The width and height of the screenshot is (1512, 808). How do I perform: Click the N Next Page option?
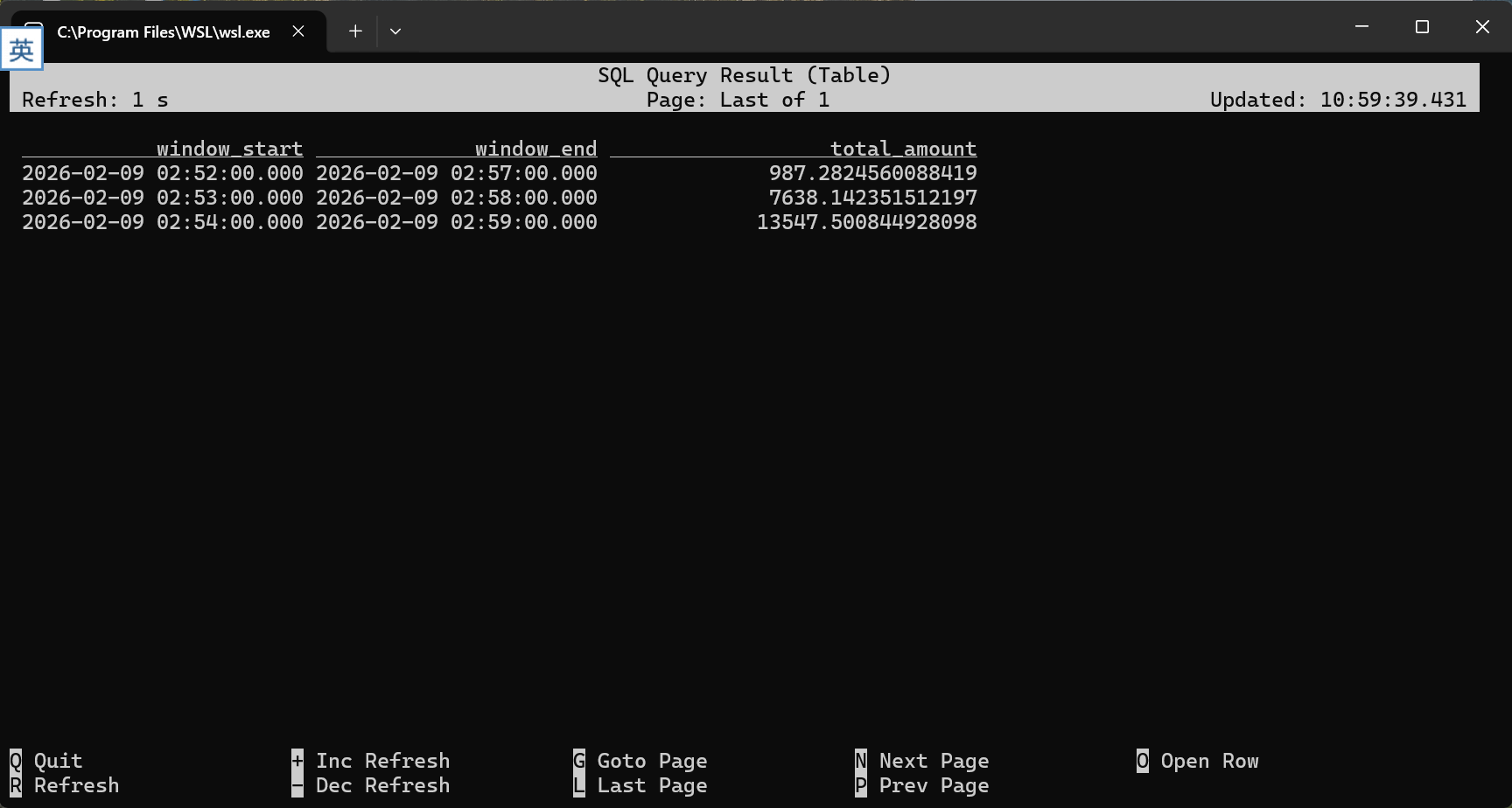[x=923, y=761]
